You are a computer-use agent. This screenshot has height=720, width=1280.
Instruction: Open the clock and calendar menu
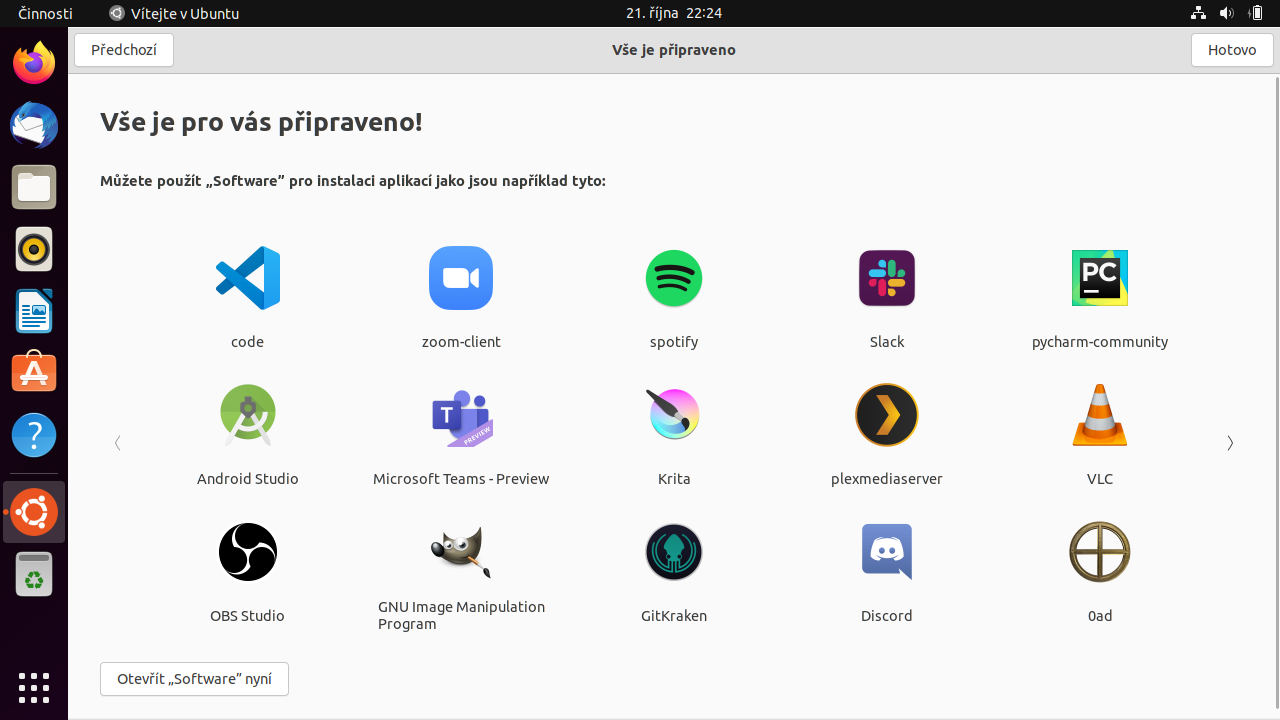pos(673,13)
